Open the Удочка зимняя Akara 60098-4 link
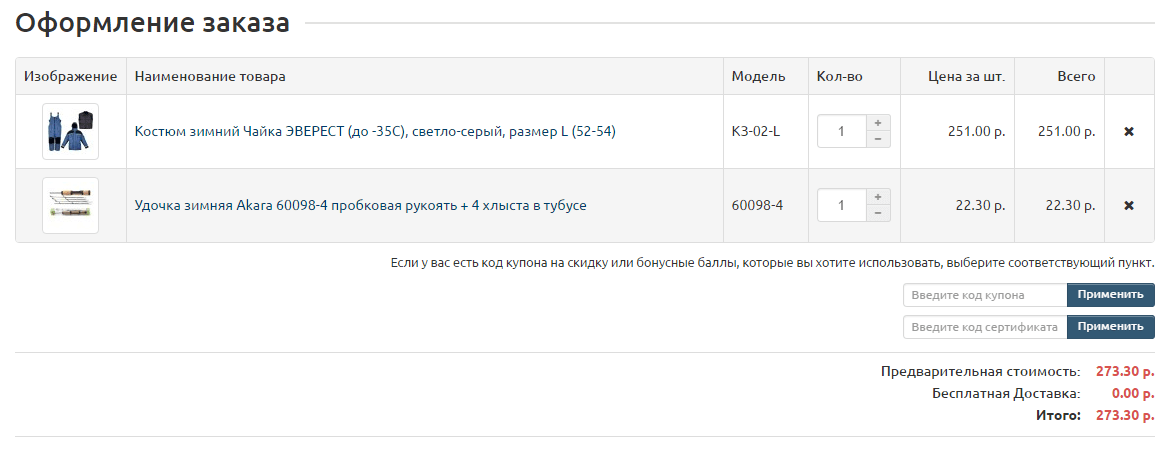This screenshot has height=454, width=1168. tap(360, 206)
